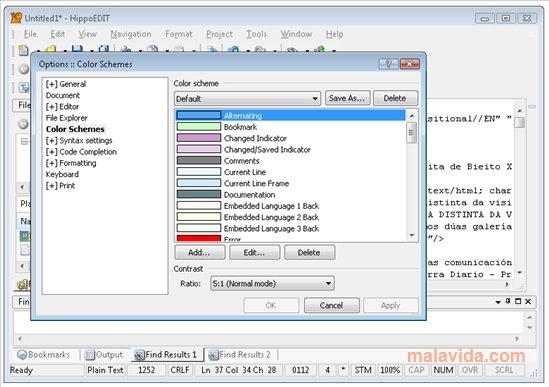Expand the Syntax settings tree node
Image resolution: width=549 pixels, height=387 pixels.
click(x=51, y=140)
